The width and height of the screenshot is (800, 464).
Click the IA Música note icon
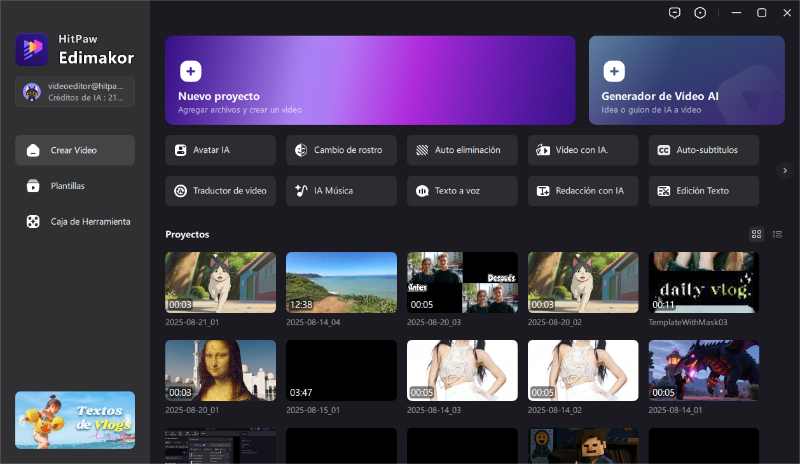301,191
